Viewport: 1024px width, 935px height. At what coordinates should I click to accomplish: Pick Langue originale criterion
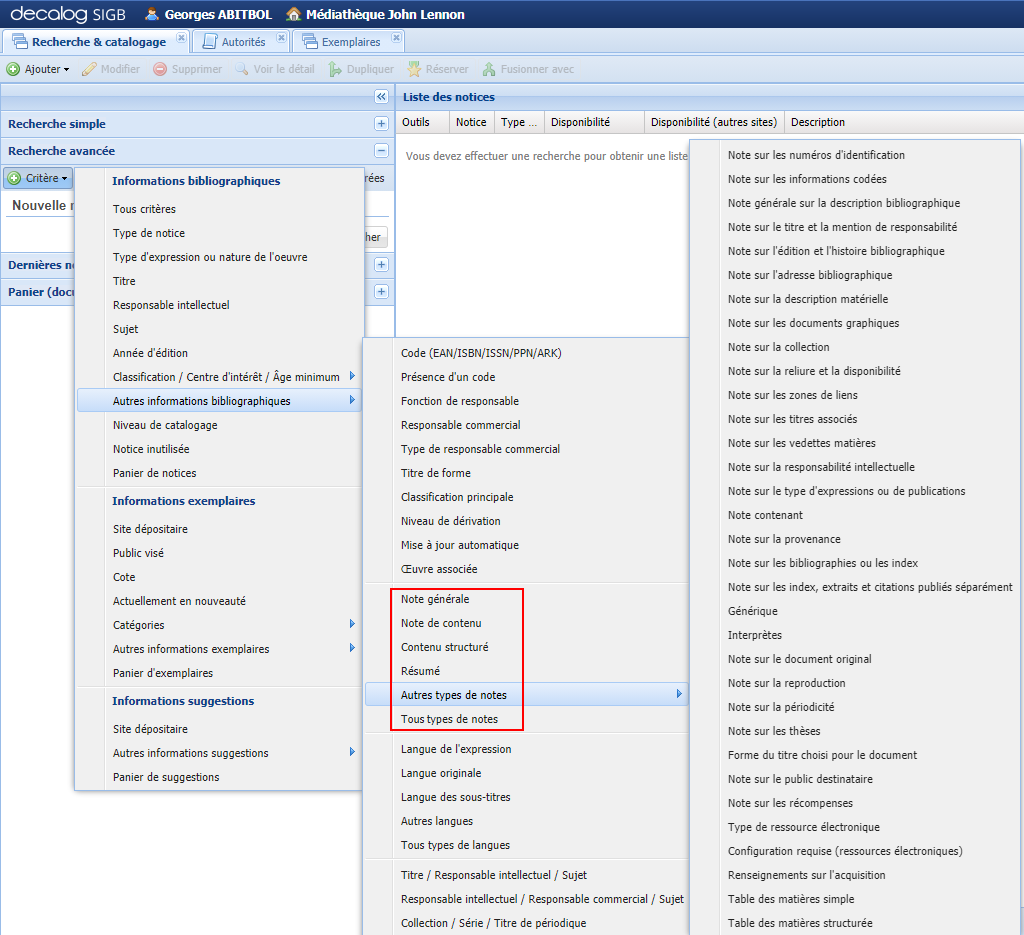(x=441, y=773)
